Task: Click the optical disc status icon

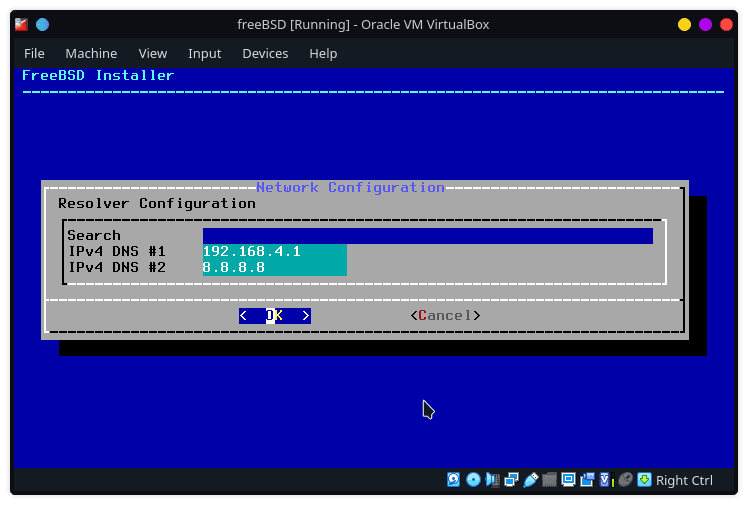Action: coord(473,480)
